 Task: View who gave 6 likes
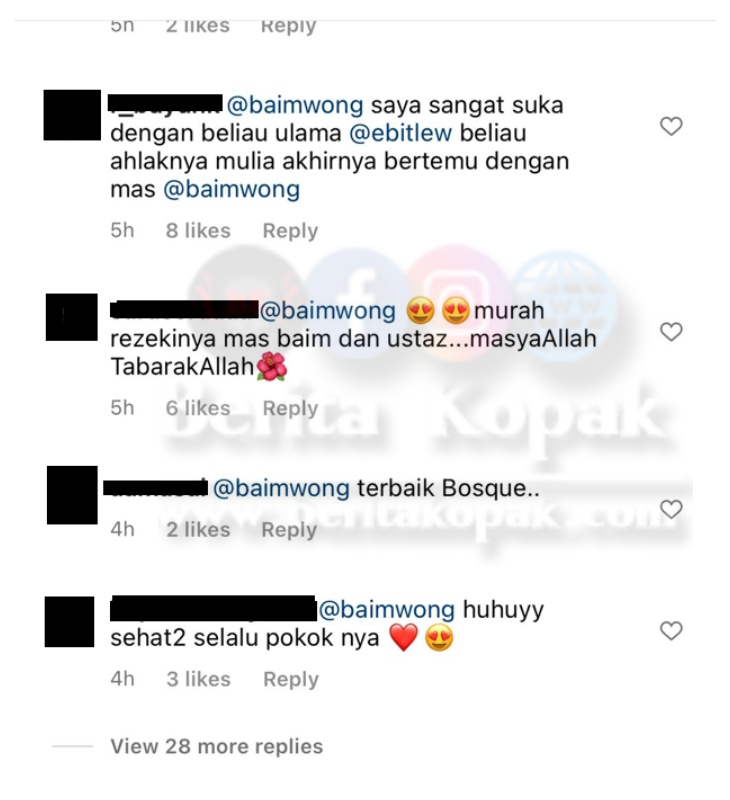tap(198, 408)
